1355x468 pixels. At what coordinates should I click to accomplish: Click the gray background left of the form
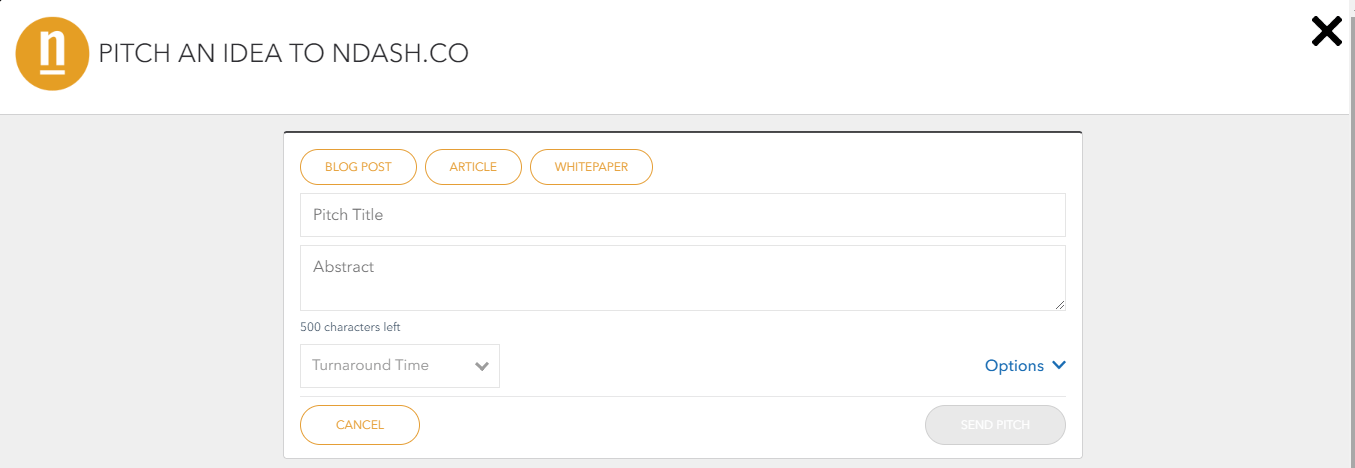point(142,290)
